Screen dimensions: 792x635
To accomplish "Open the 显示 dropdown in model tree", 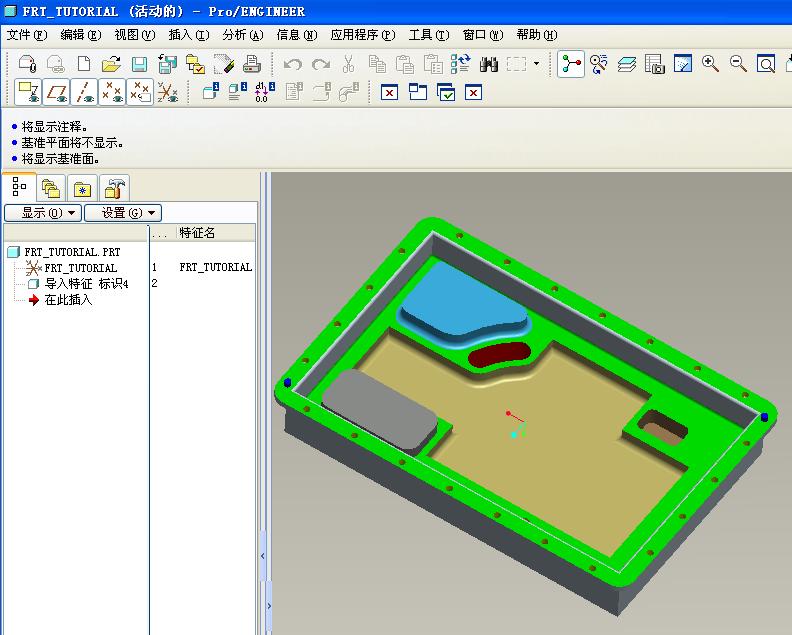I will (x=43, y=213).
